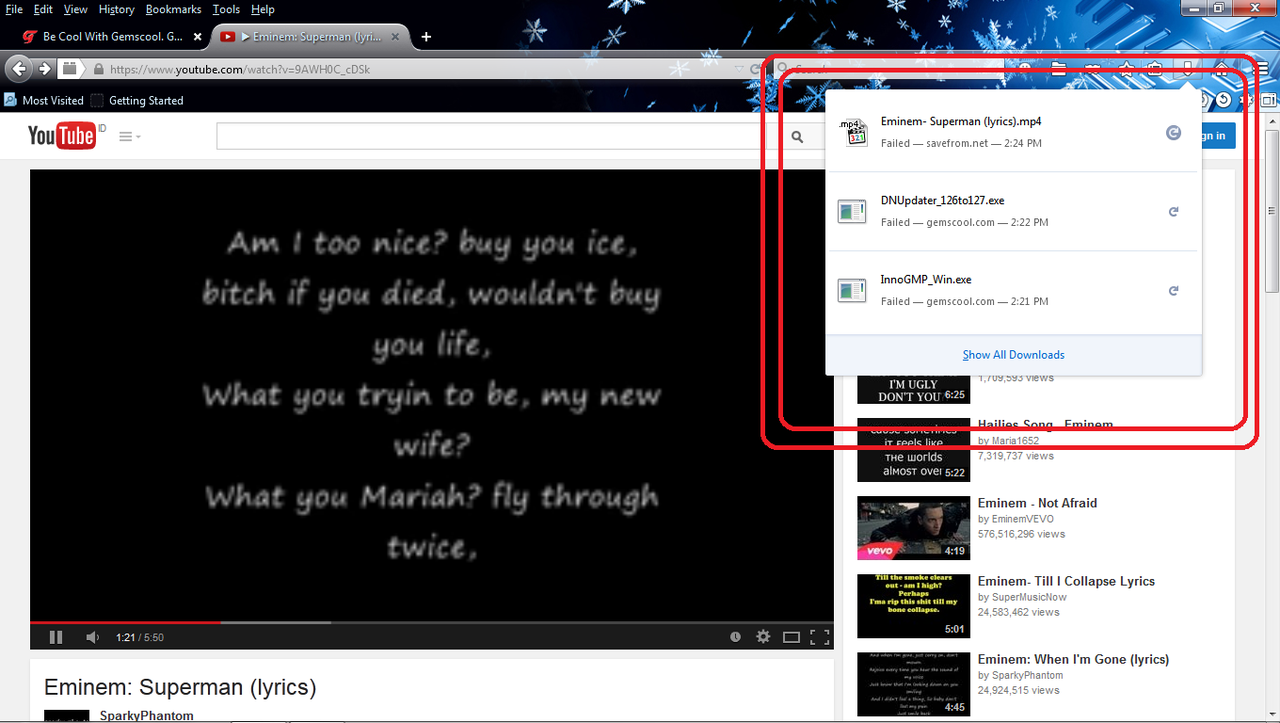1280x723 pixels.
Task: Click the YouTube search magnifier button
Action: (x=798, y=137)
